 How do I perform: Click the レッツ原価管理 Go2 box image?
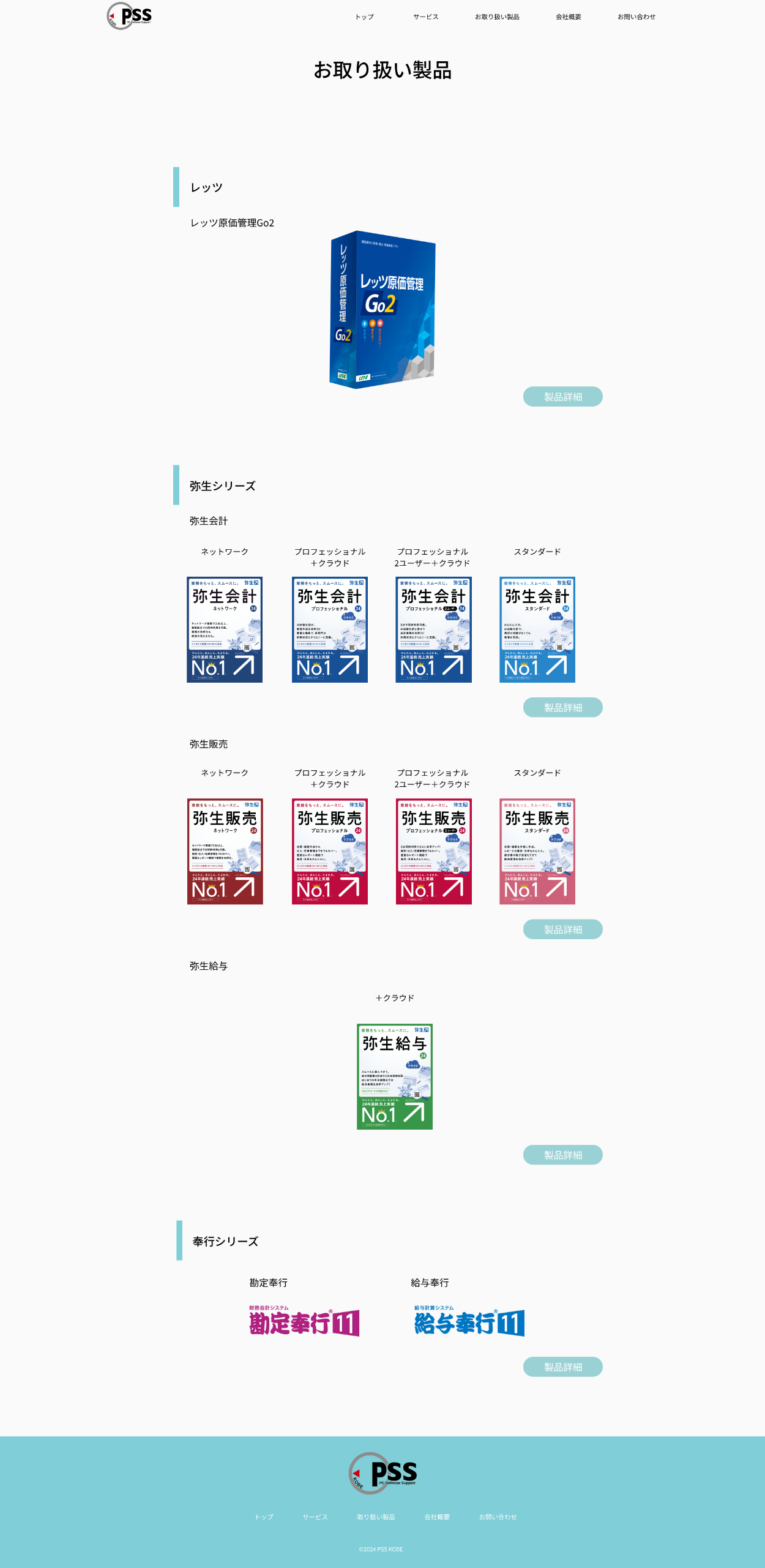pos(382,309)
